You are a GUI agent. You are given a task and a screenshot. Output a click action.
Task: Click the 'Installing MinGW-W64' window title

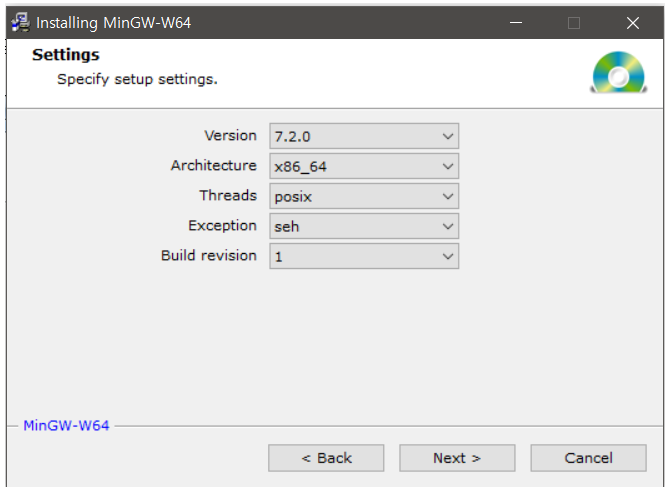pos(113,23)
